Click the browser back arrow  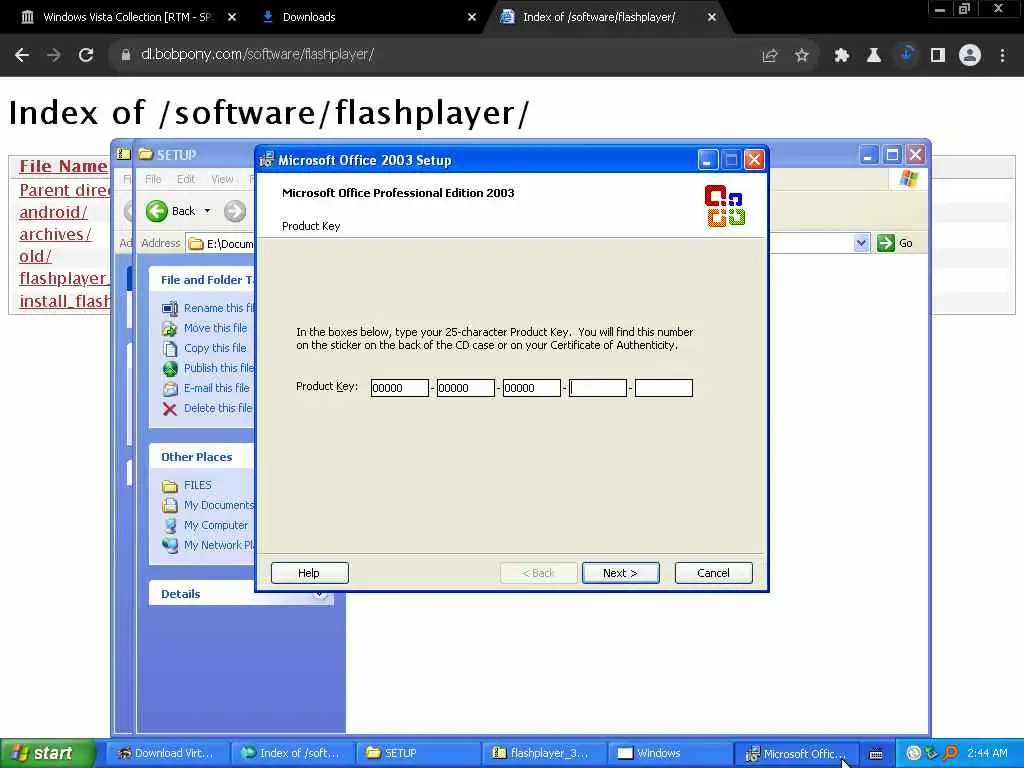pyautogui.click(x=22, y=55)
